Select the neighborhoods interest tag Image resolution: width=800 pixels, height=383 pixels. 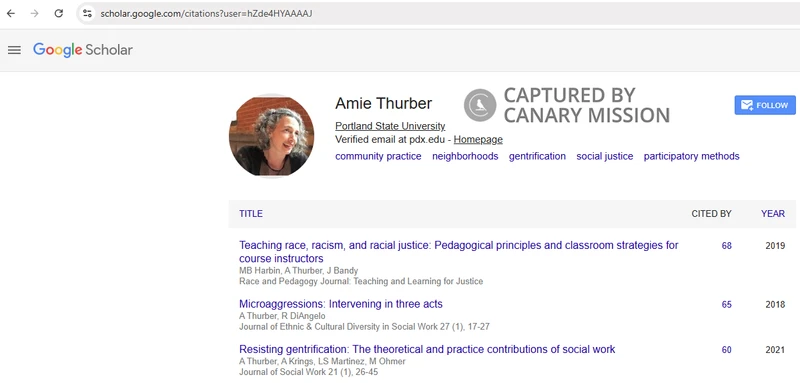465,156
